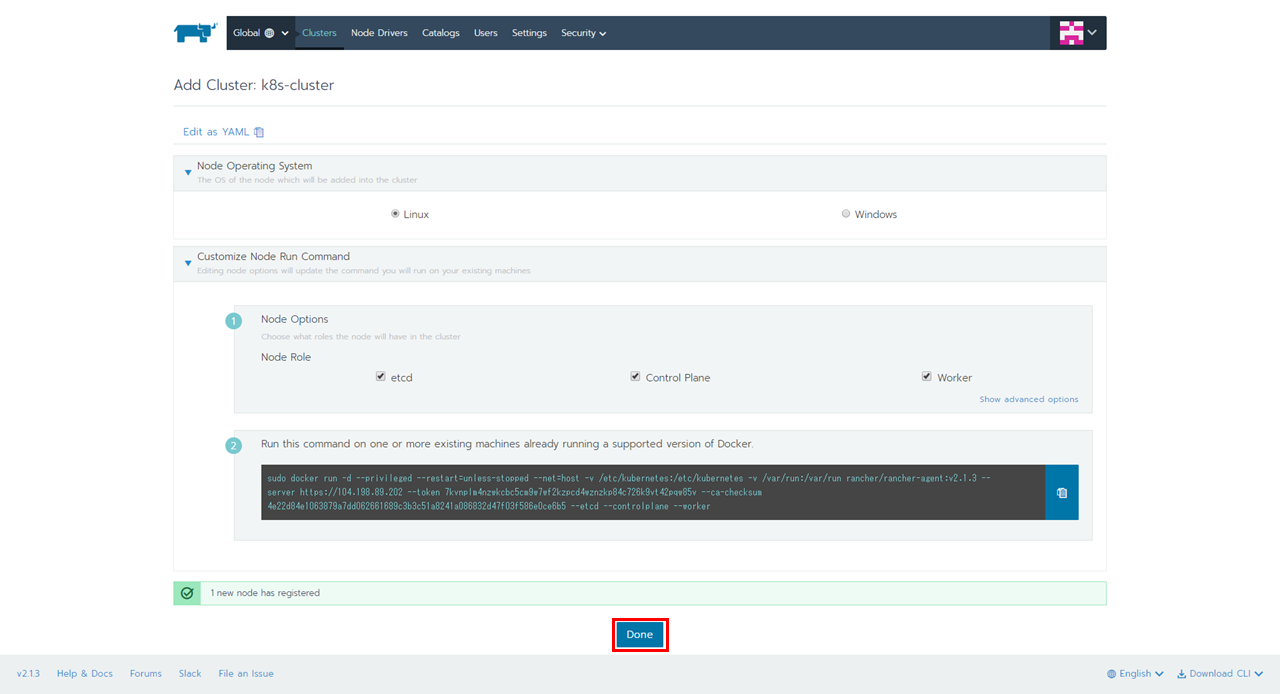Select the Linux operating system radio
The width and height of the screenshot is (1280, 694).
click(395, 214)
